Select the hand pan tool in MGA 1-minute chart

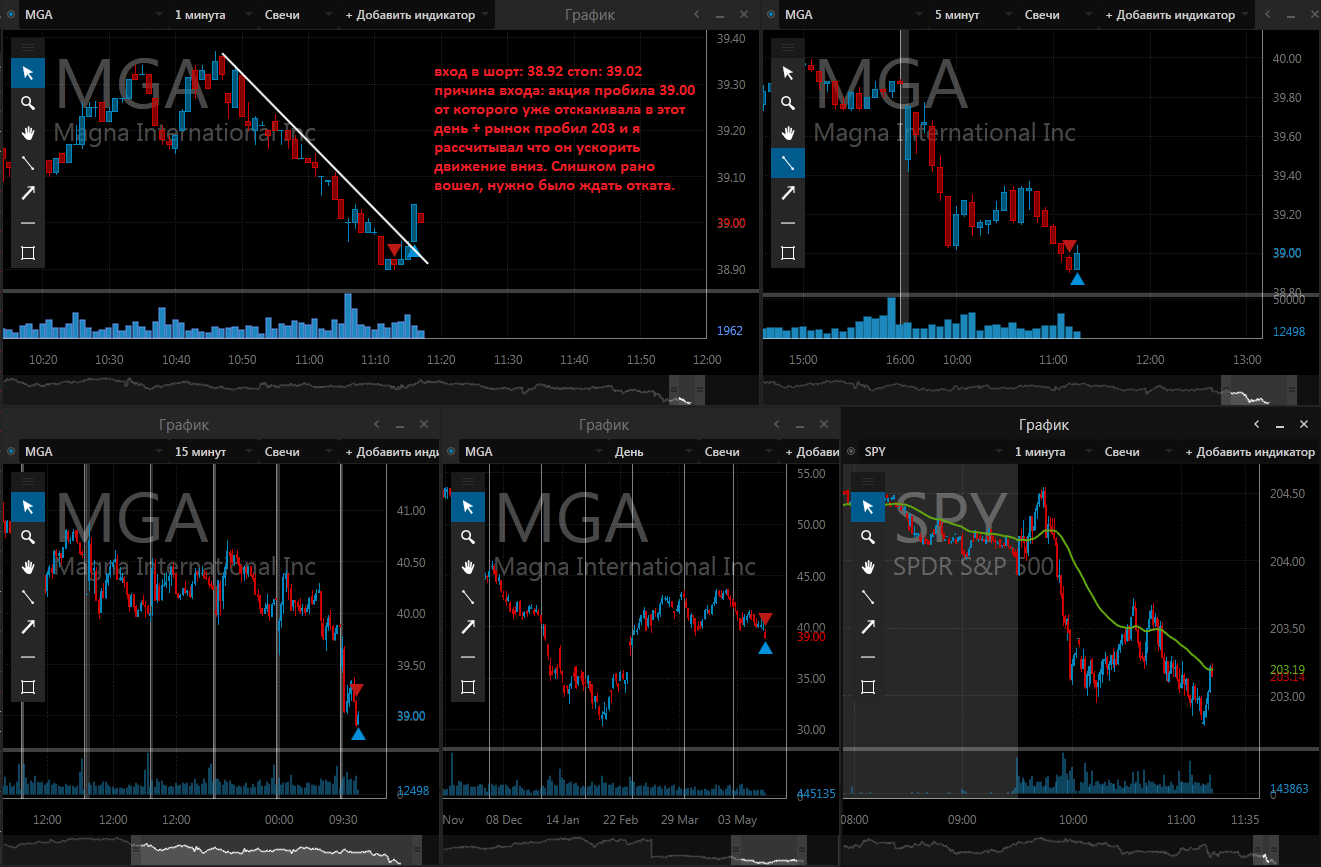(28, 132)
